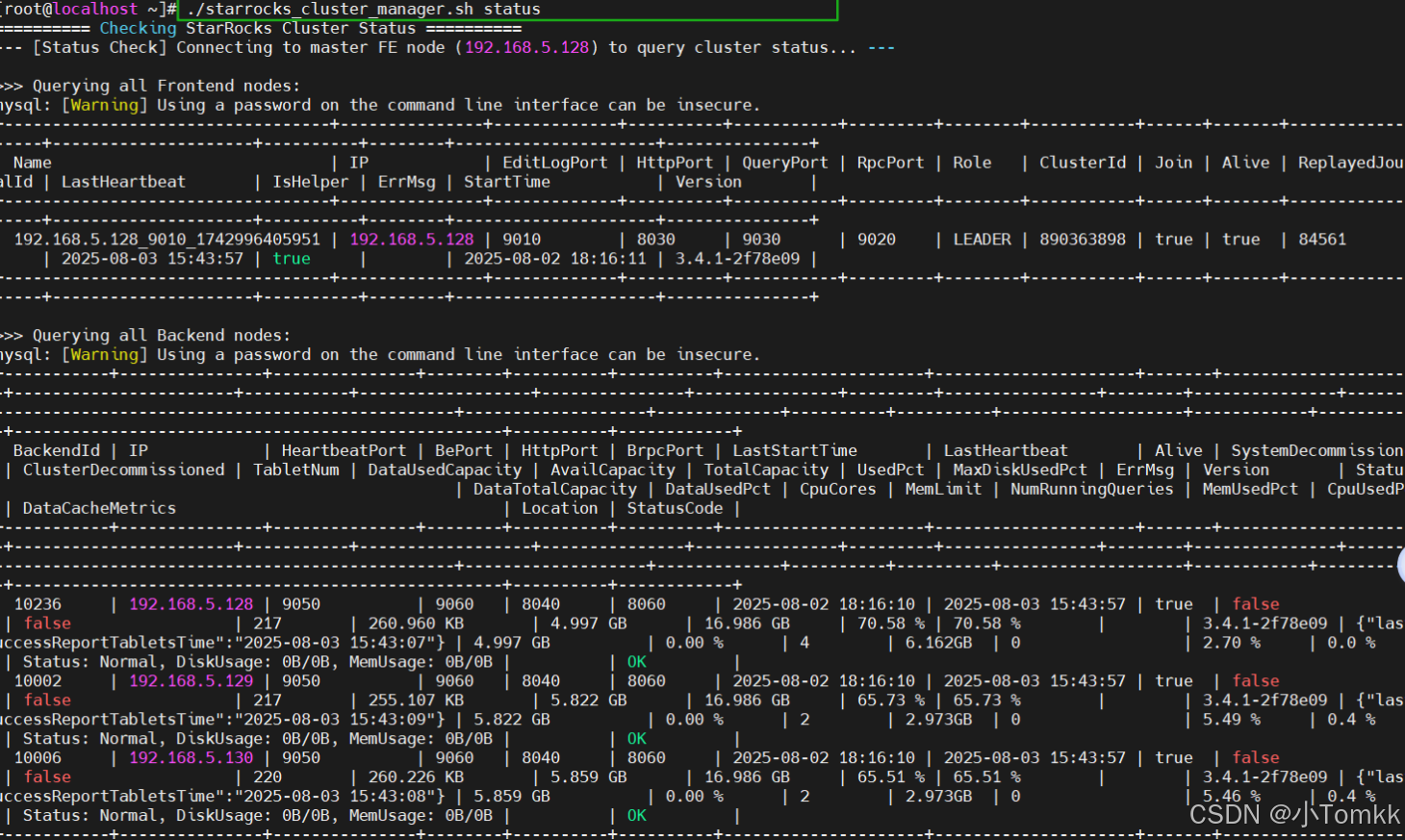Click the TotalCapacity column header

tap(766, 471)
